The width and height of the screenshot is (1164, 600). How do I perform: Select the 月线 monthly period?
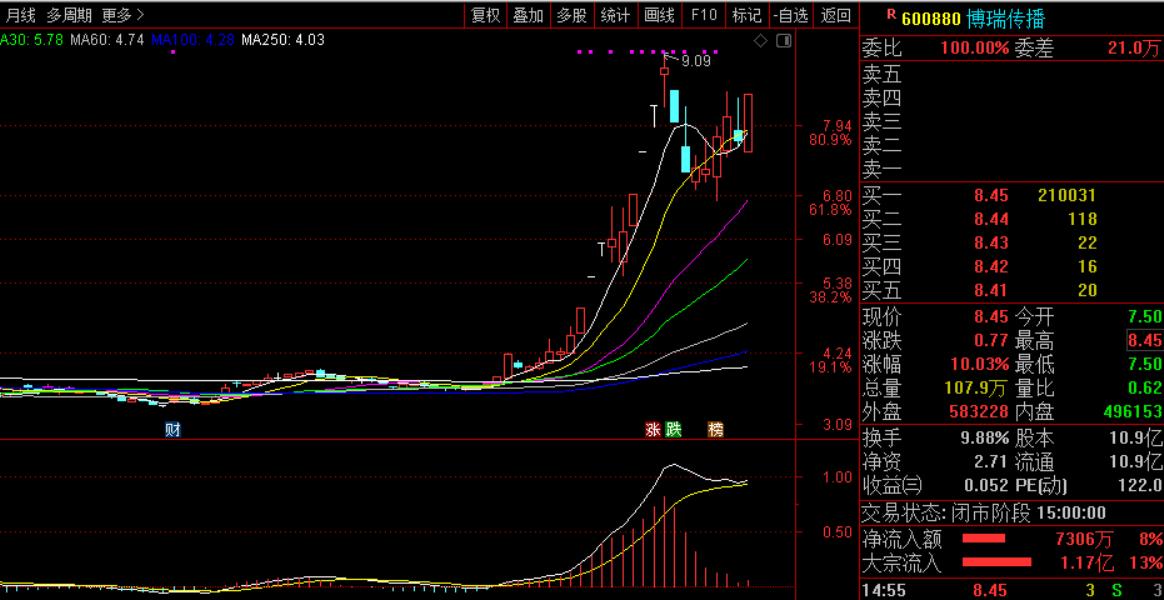click(x=20, y=15)
